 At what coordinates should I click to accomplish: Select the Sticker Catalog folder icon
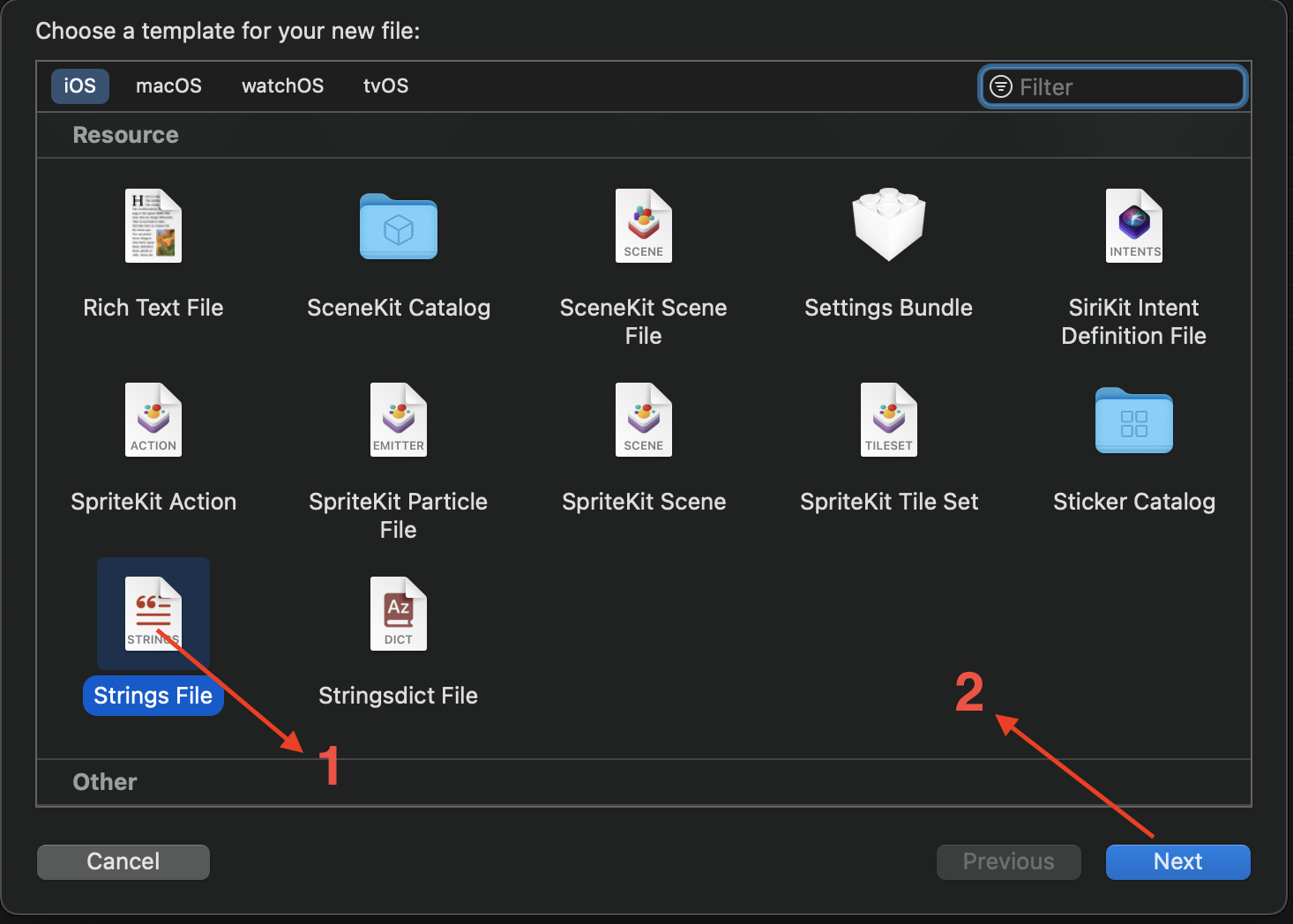pos(1134,421)
